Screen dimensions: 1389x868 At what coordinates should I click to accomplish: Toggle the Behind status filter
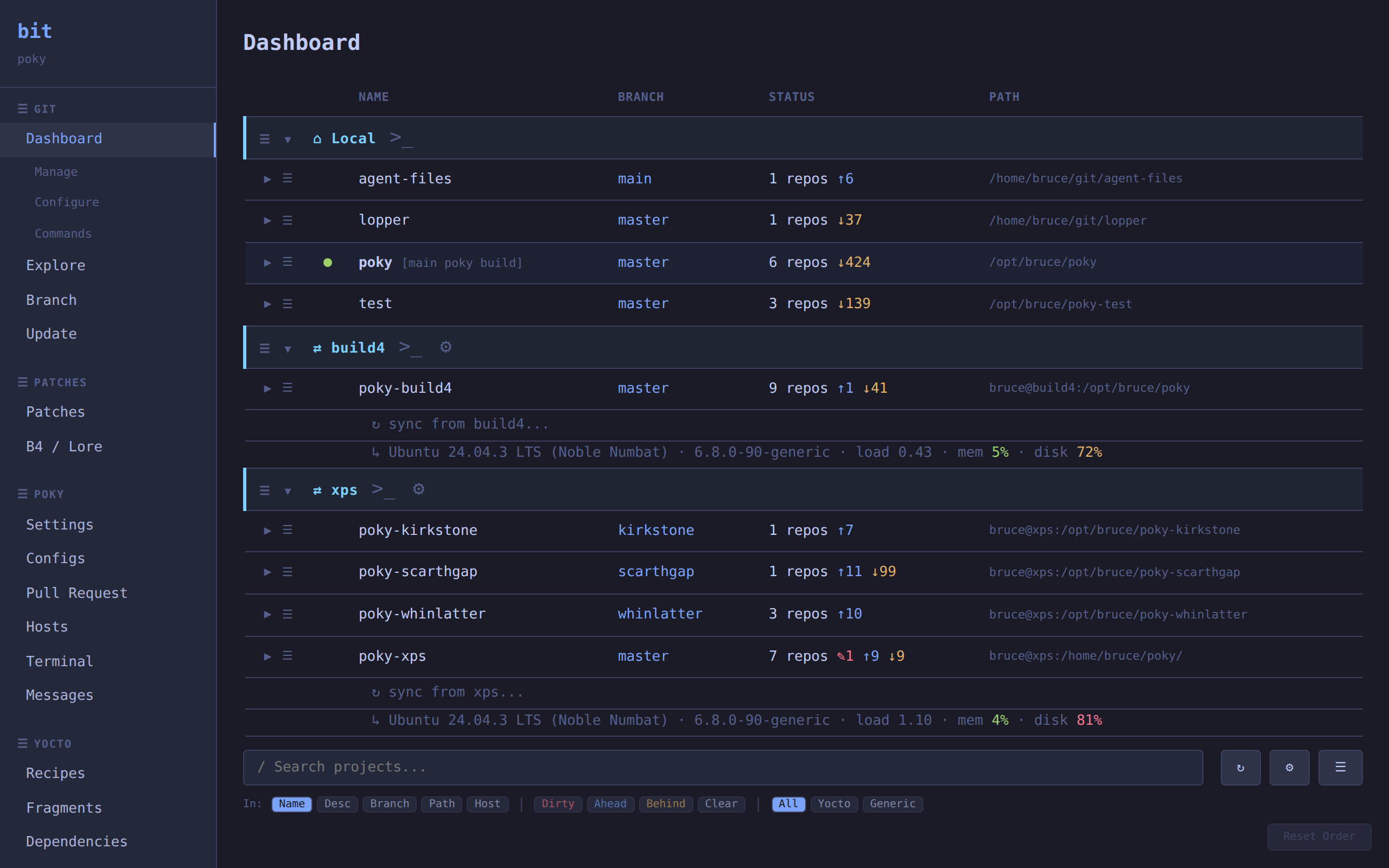(x=666, y=803)
